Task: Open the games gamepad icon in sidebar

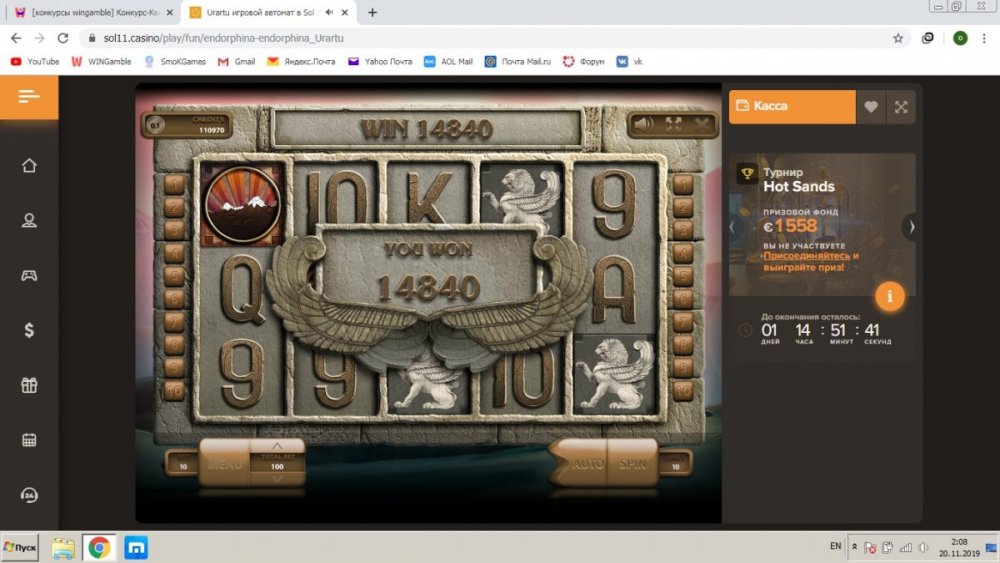Action: pos(29,275)
